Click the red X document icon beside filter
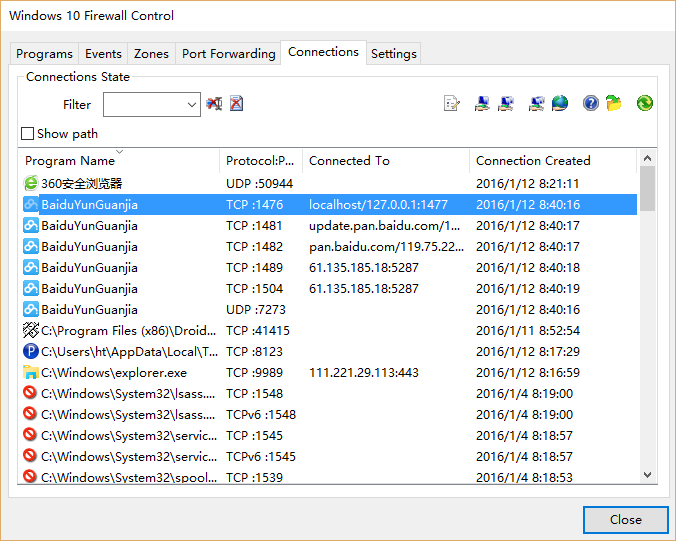Image resolution: width=676 pixels, height=541 pixels. (x=237, y=104)
